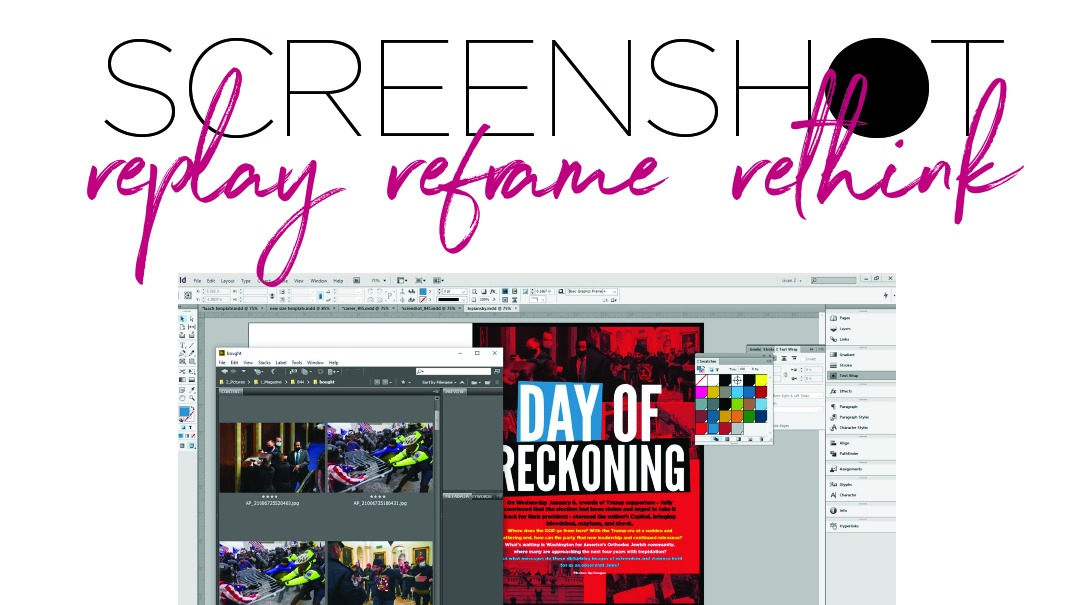Open the Layers panel
This screenshot has height=605, width=1079.
[x=843, y=328]
